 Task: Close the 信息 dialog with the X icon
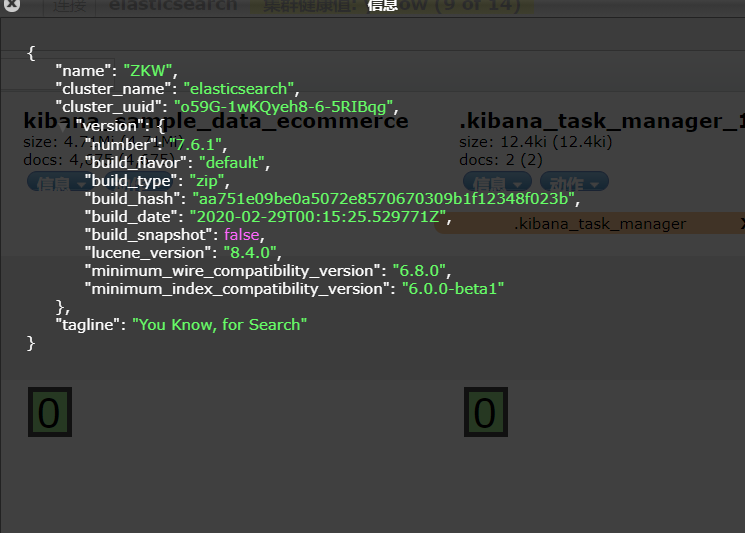(x=12, y=4)
